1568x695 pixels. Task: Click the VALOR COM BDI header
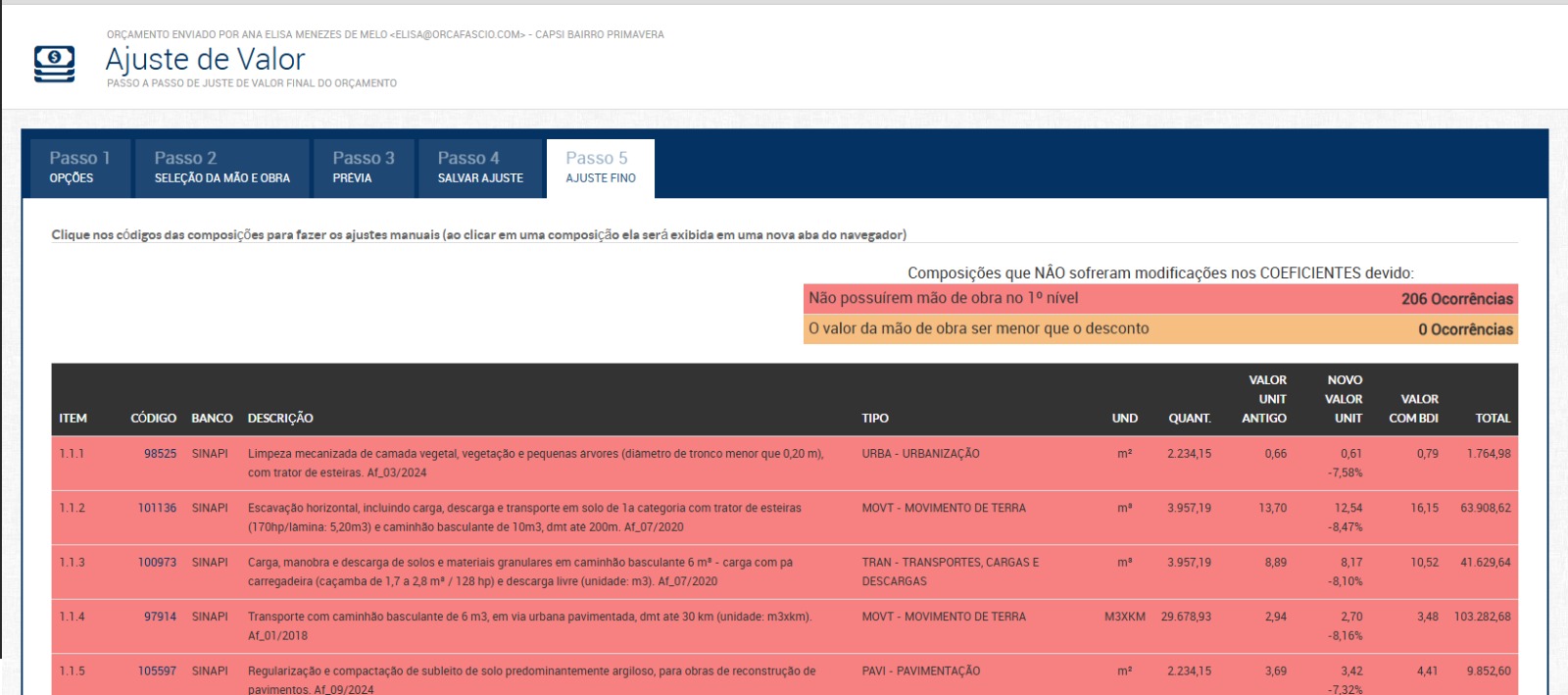click(x=1414, y=409)
